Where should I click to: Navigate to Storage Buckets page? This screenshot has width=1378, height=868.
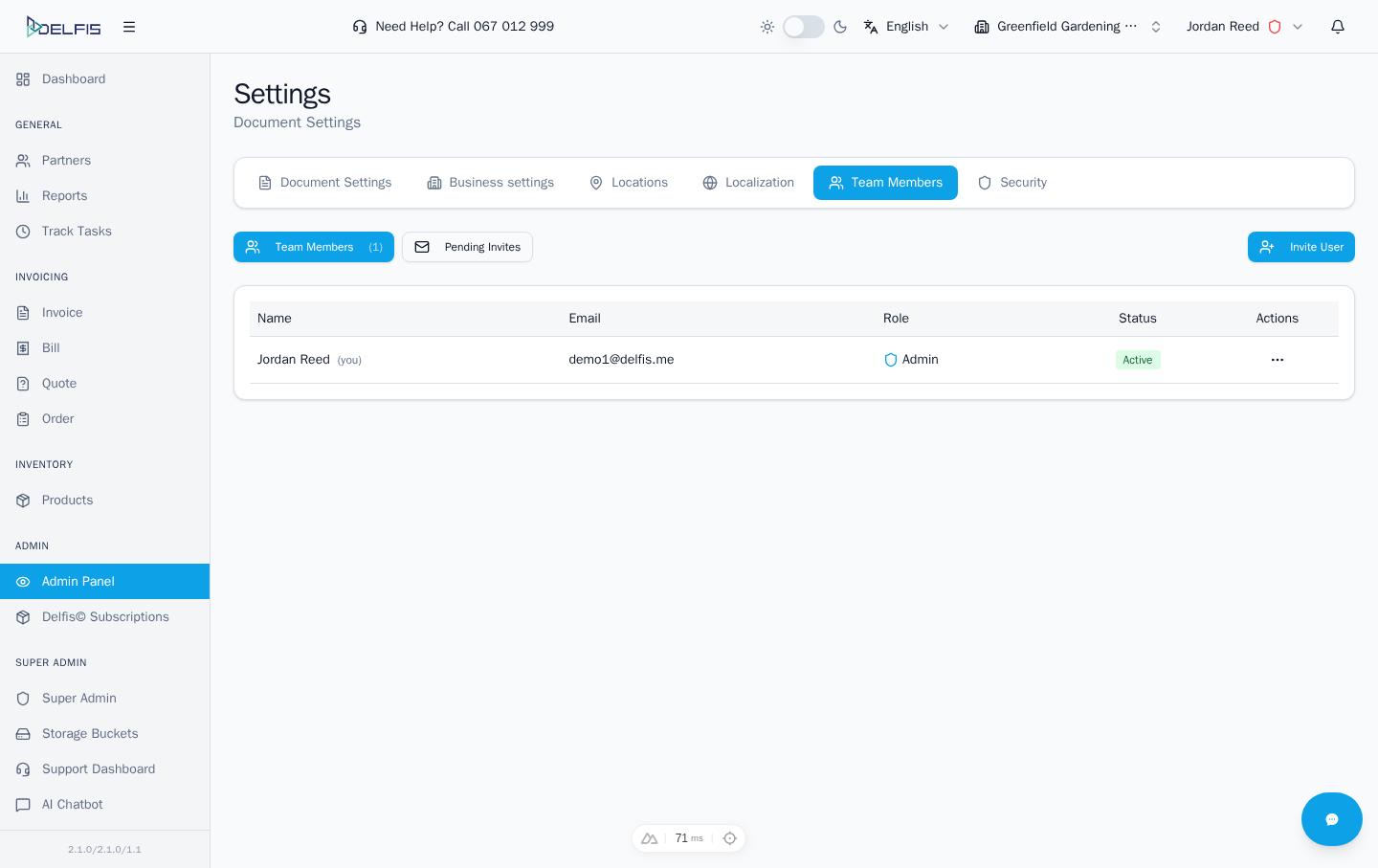(90, 734)
